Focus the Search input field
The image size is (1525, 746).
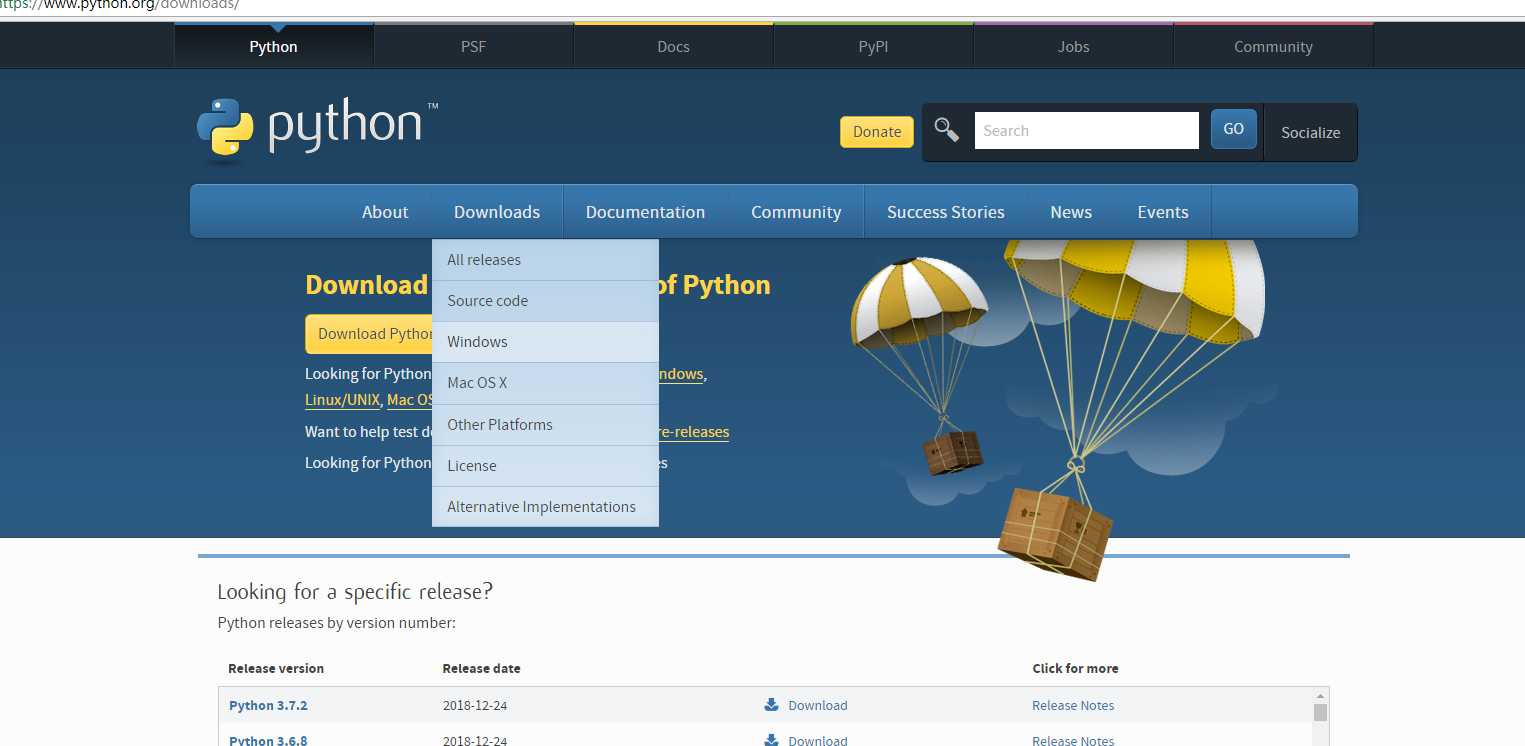coord(1087,130)
